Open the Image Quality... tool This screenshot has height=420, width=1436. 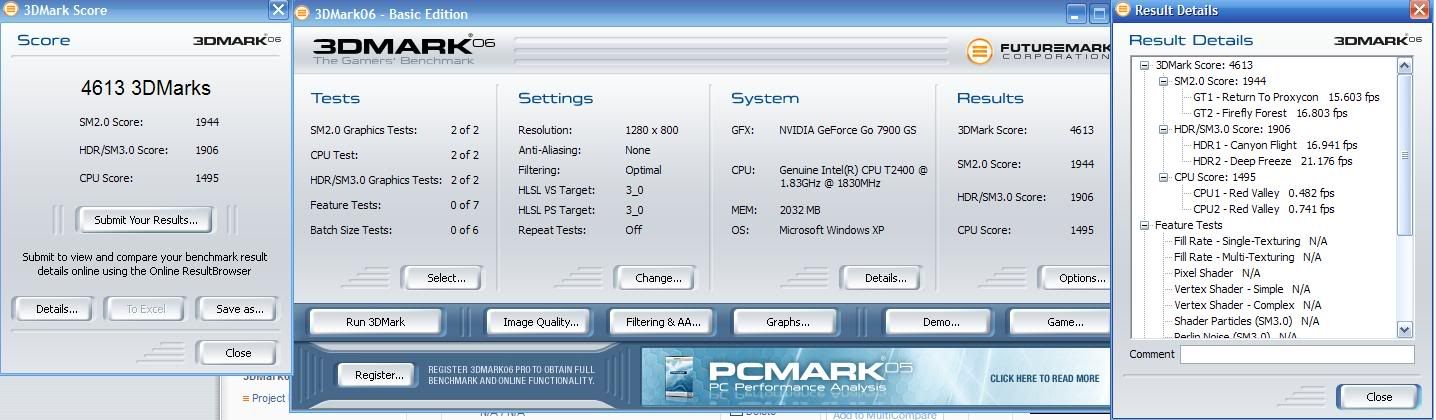click(x=540, y=322)
